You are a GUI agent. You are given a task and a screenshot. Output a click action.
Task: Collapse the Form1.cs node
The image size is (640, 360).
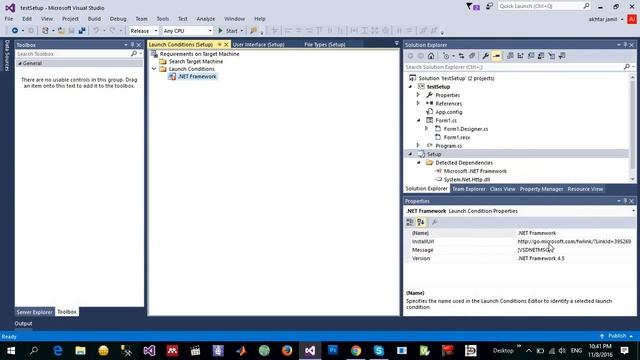pyautogui.click(x=418, y=120)
